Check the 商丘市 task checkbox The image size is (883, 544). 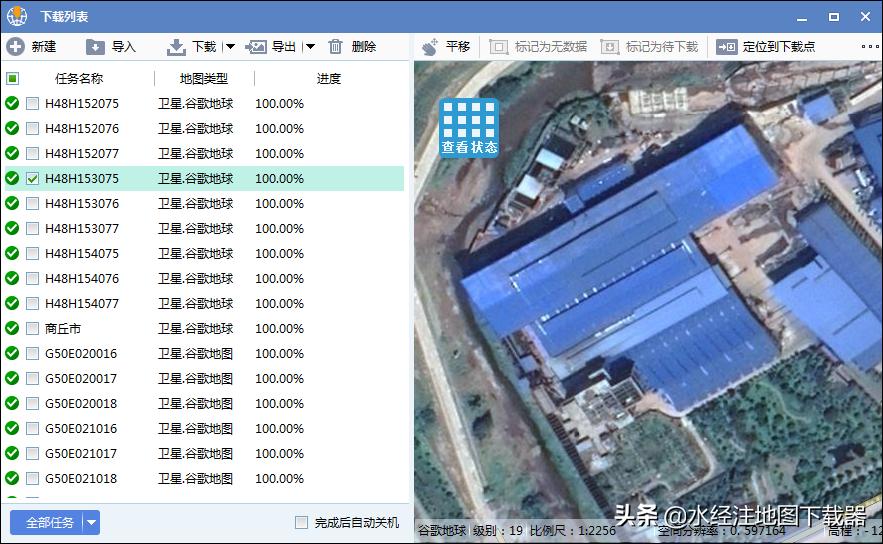(33, 328)
